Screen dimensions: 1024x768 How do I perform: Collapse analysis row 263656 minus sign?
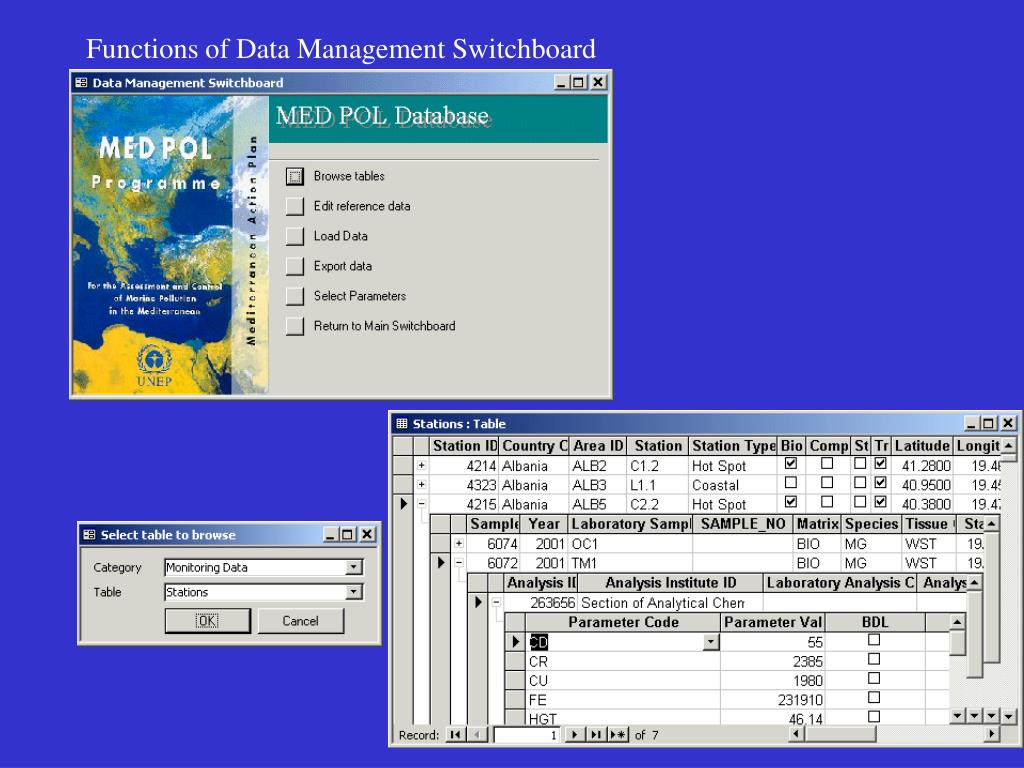[496, 602]
